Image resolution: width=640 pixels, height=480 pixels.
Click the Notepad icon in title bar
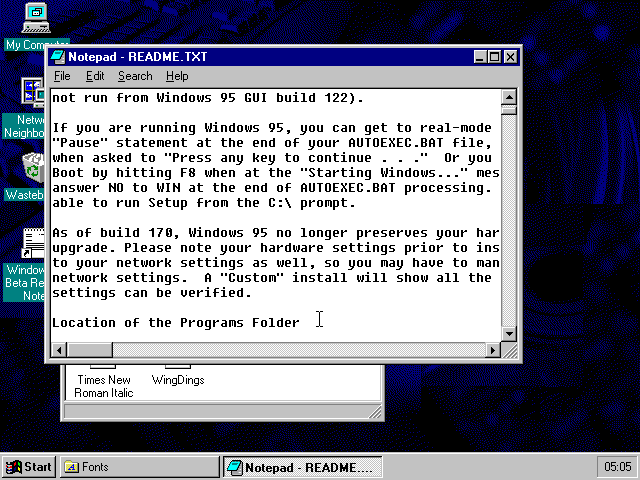coord(58,57)
